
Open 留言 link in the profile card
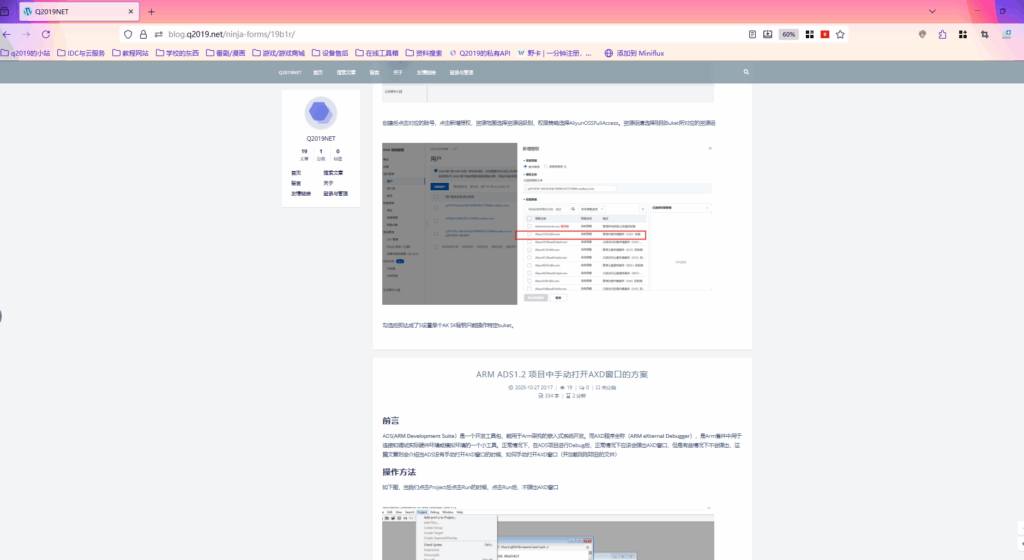[x=296, y=183]
